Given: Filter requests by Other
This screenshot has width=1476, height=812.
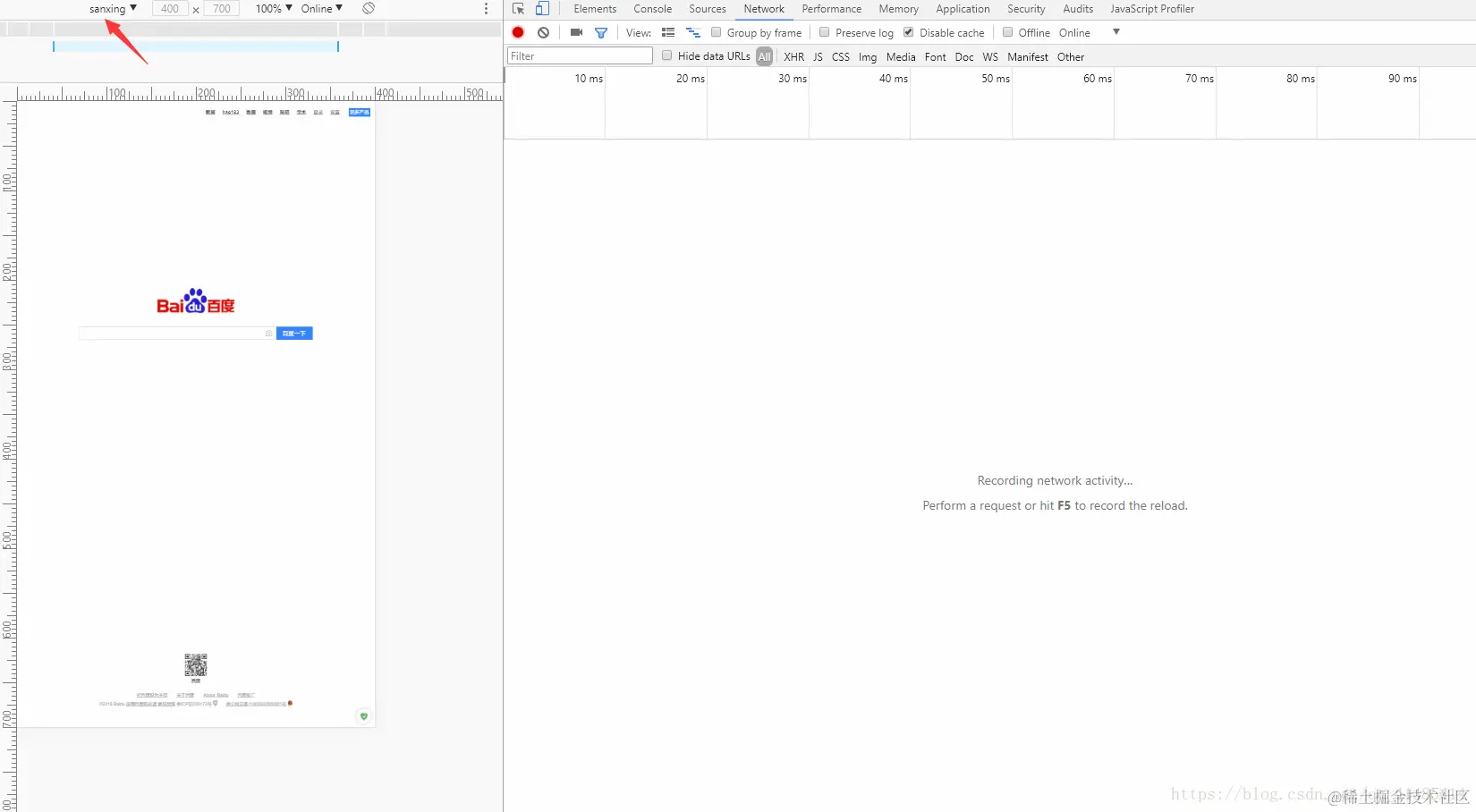Looking at the screenshot, I should 1071,56.
